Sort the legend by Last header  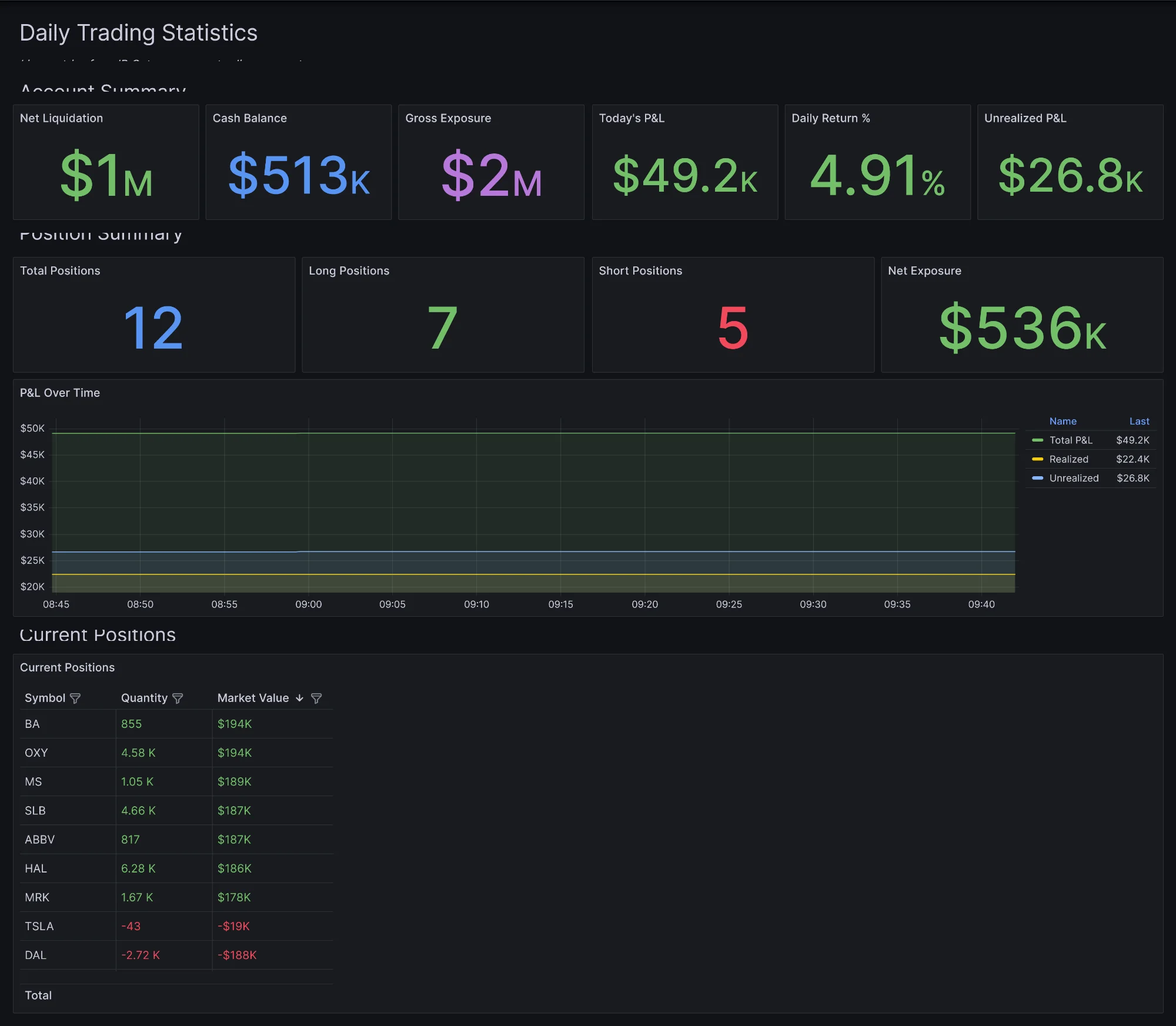click(1139, 422)
